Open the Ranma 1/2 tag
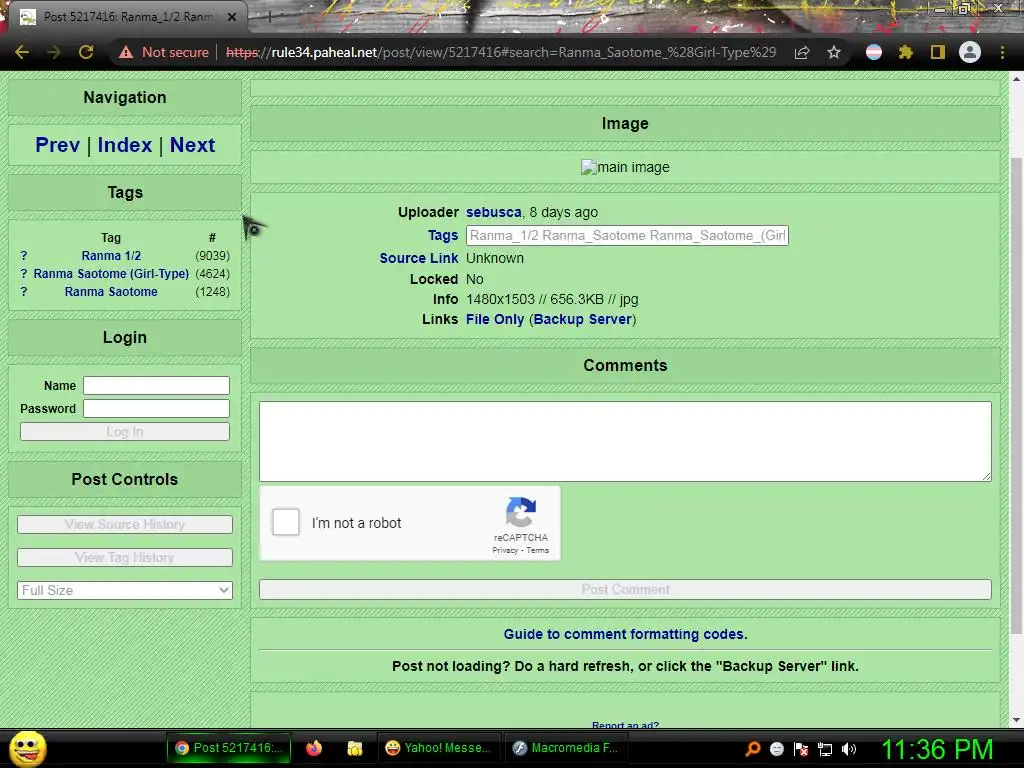 (x=111, y=256)
